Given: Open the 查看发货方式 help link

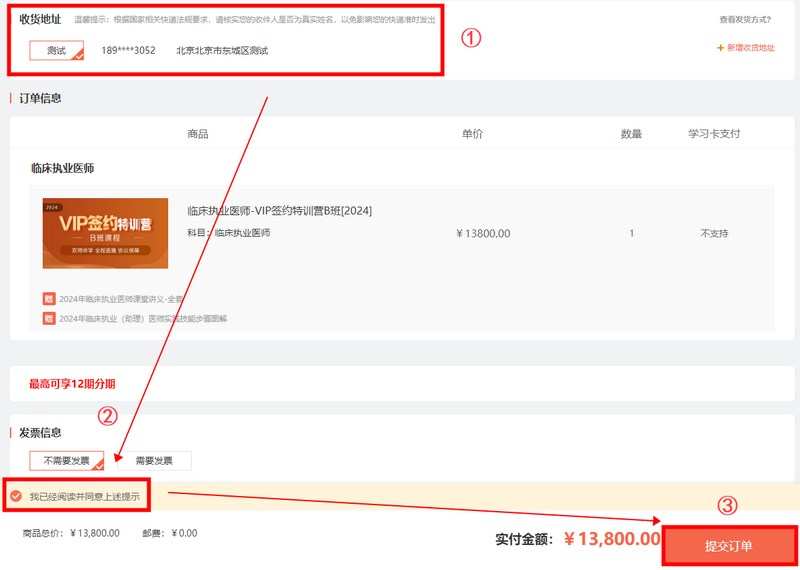Looking at the screenshot, I should click(746, 19).
